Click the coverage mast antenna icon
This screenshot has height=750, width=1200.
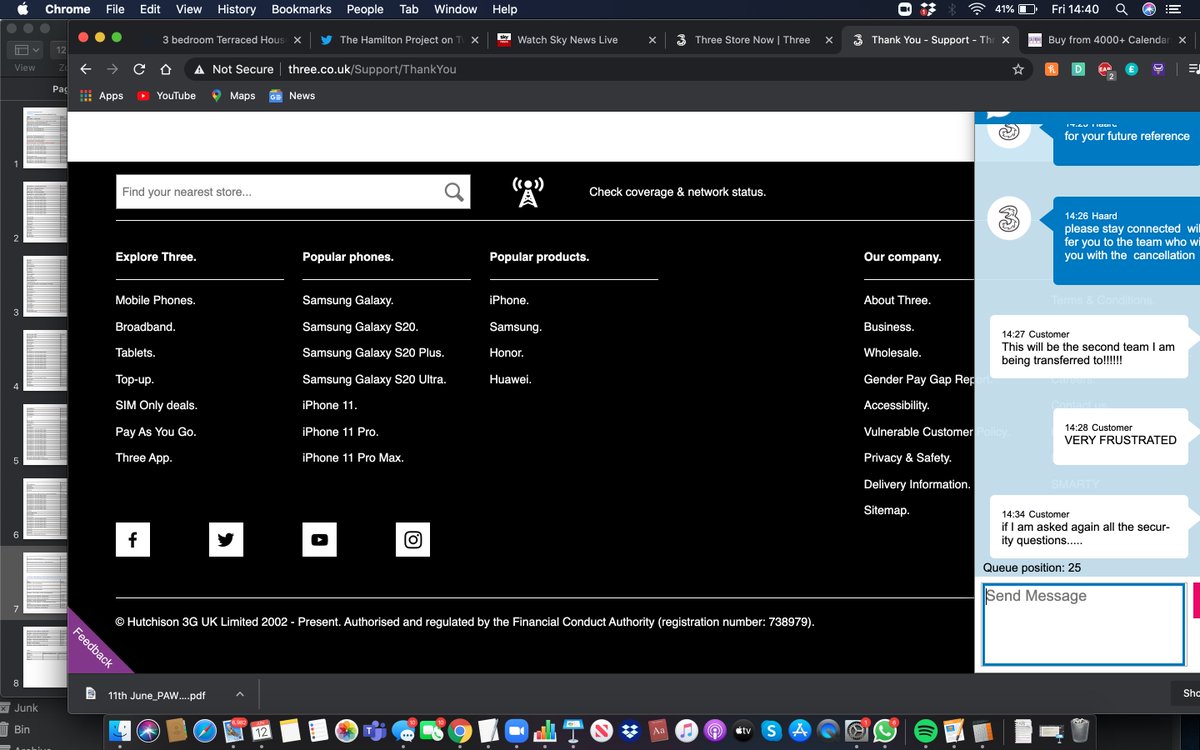click(528, 192)
